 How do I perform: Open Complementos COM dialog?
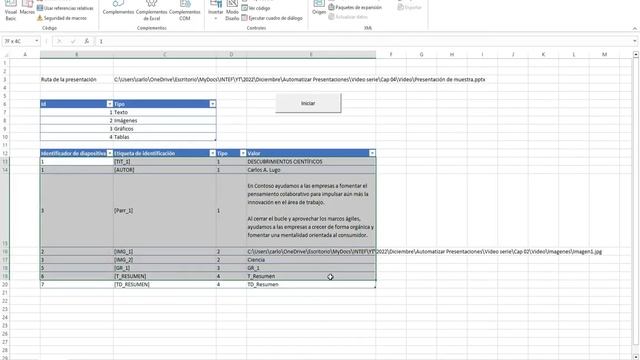pyautogui.click(x=184, y=11)
